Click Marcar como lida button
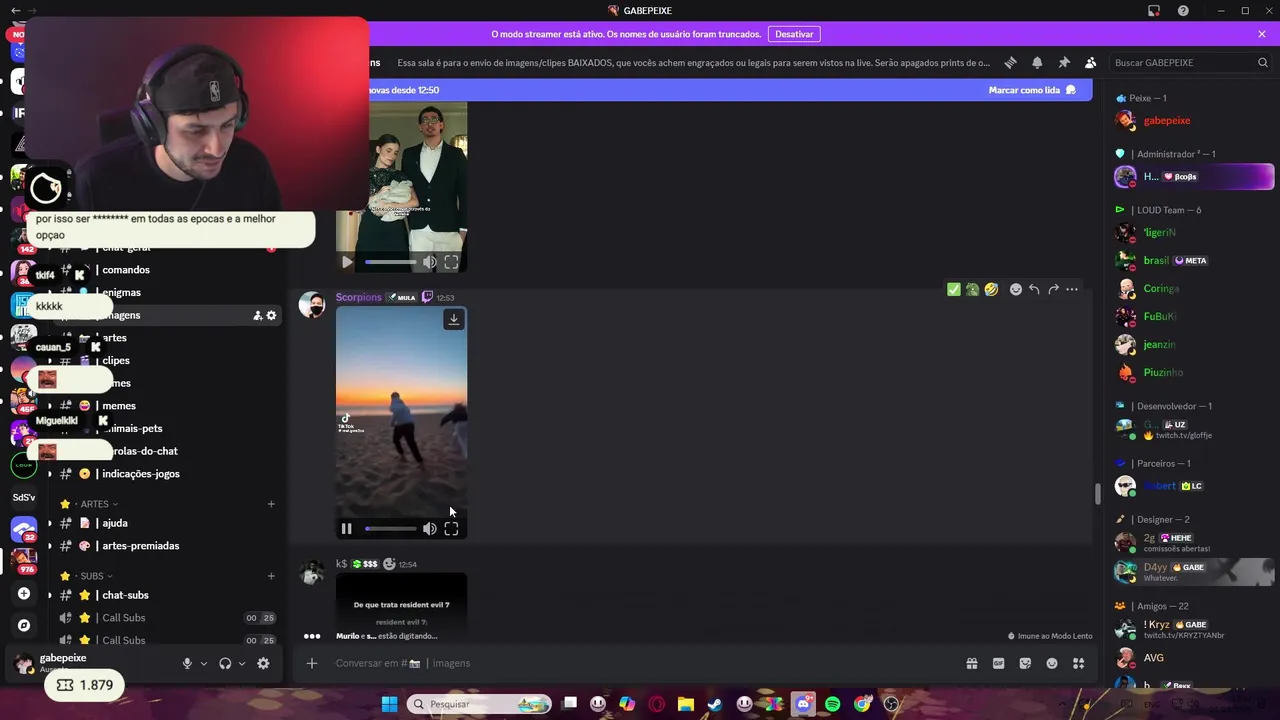 click(x=1032, y=90)
